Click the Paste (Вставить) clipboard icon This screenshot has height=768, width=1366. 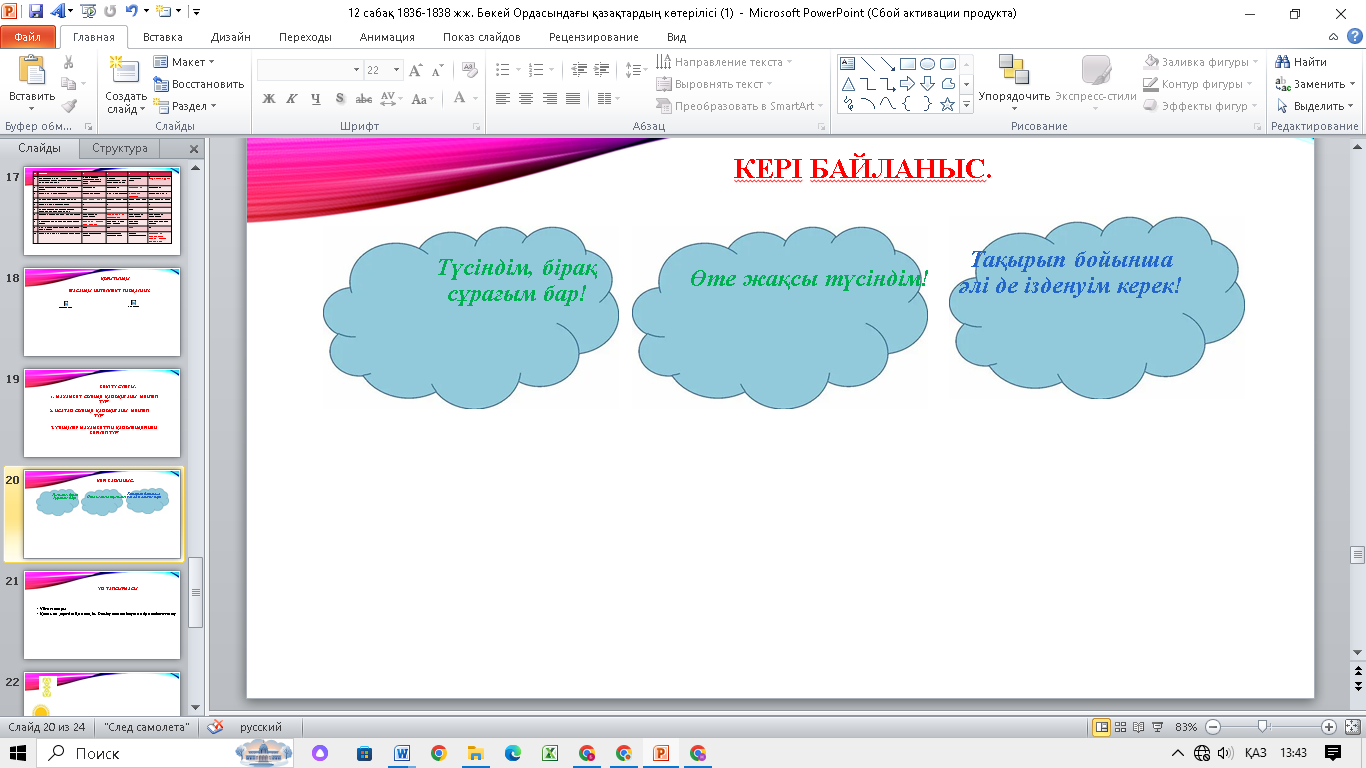coord(31,72)
